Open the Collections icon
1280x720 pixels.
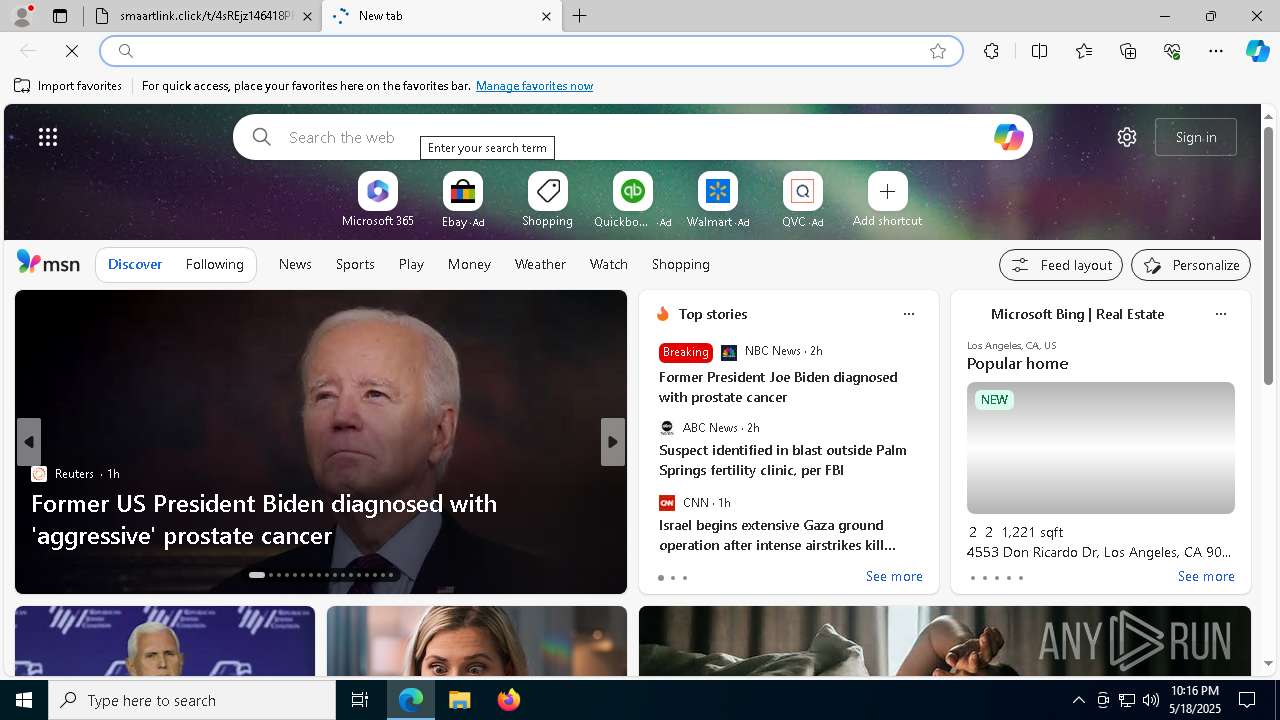click(x=1128, y=51)
